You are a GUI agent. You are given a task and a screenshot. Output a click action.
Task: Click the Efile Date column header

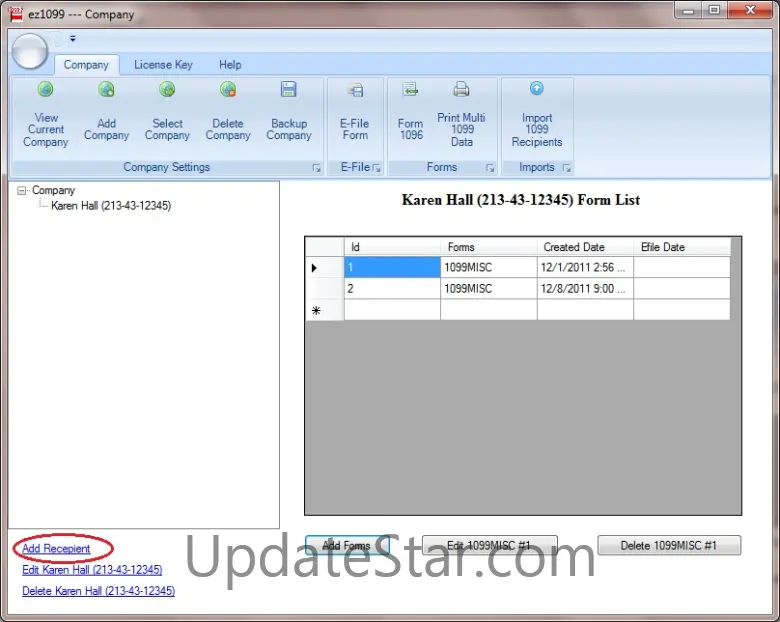(682, 247)
